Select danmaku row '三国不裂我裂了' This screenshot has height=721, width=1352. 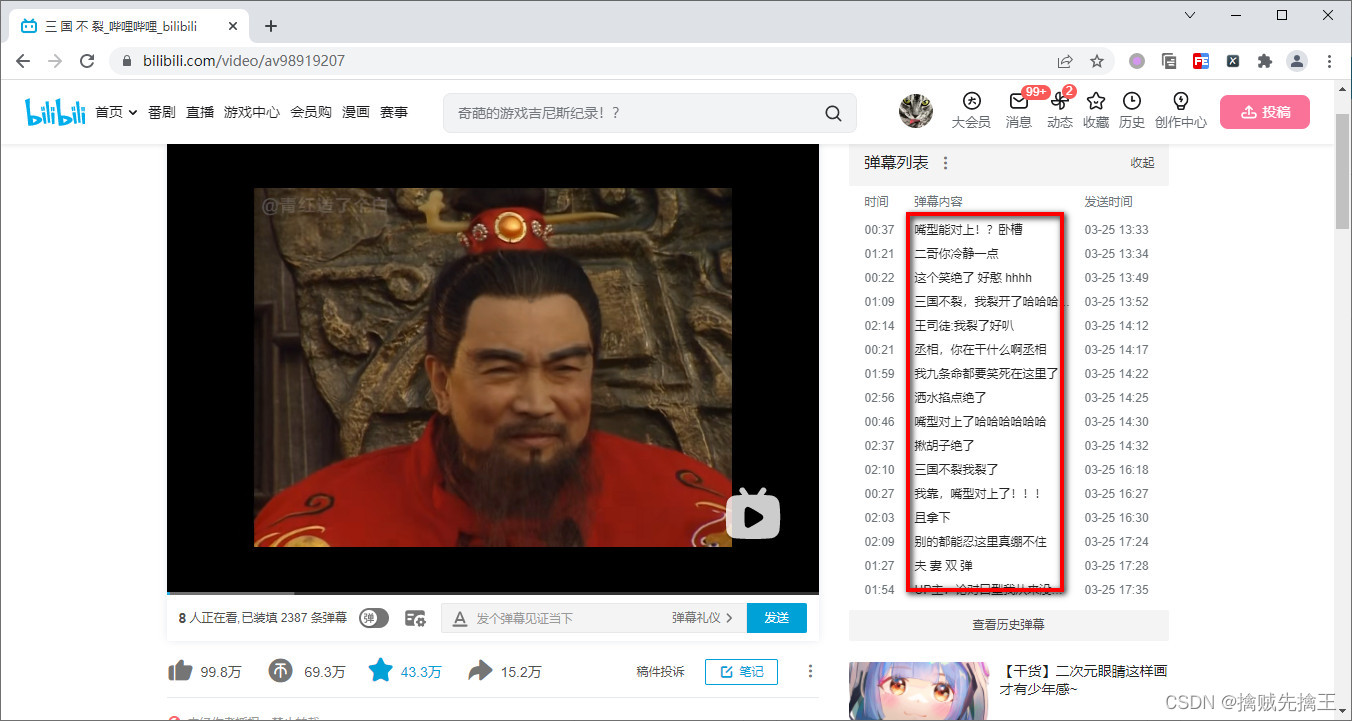(1009, 470)
